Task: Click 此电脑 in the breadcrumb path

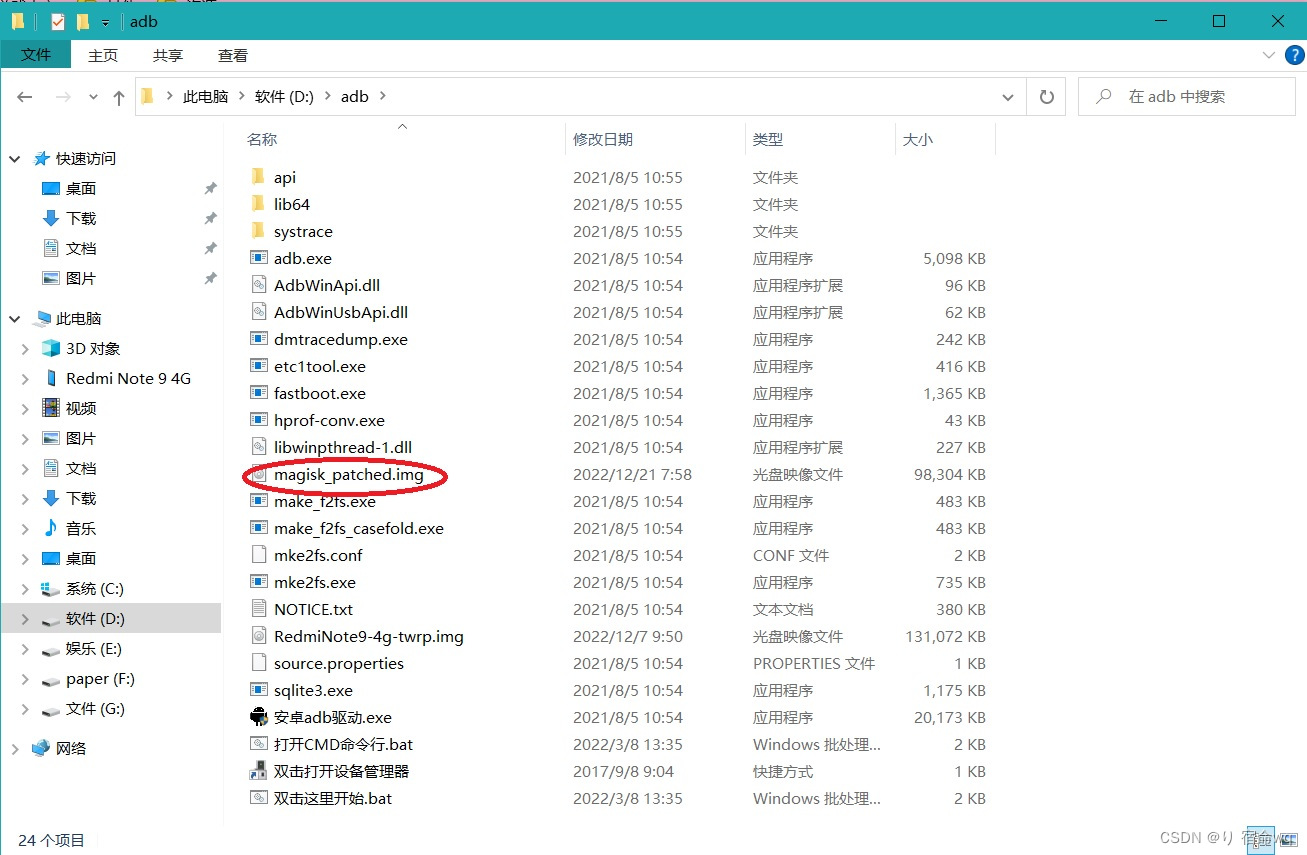Action: 205,97
